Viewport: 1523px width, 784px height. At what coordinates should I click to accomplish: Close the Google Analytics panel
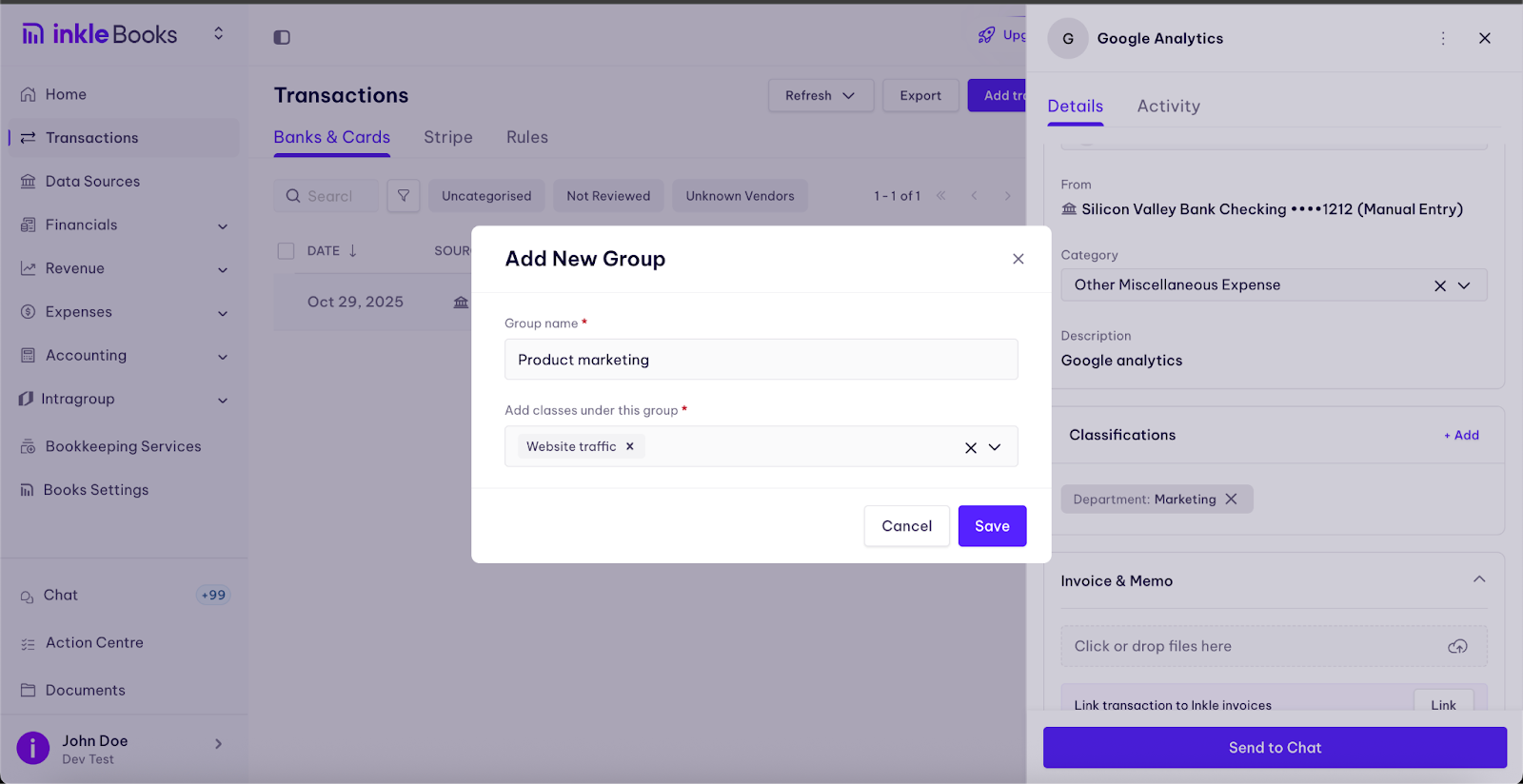pos(1485,38)
